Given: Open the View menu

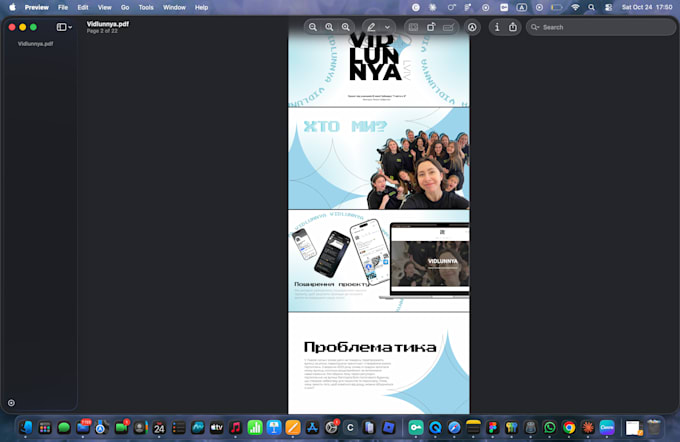Looking at the screenshot, I should [x=105, y=7].
